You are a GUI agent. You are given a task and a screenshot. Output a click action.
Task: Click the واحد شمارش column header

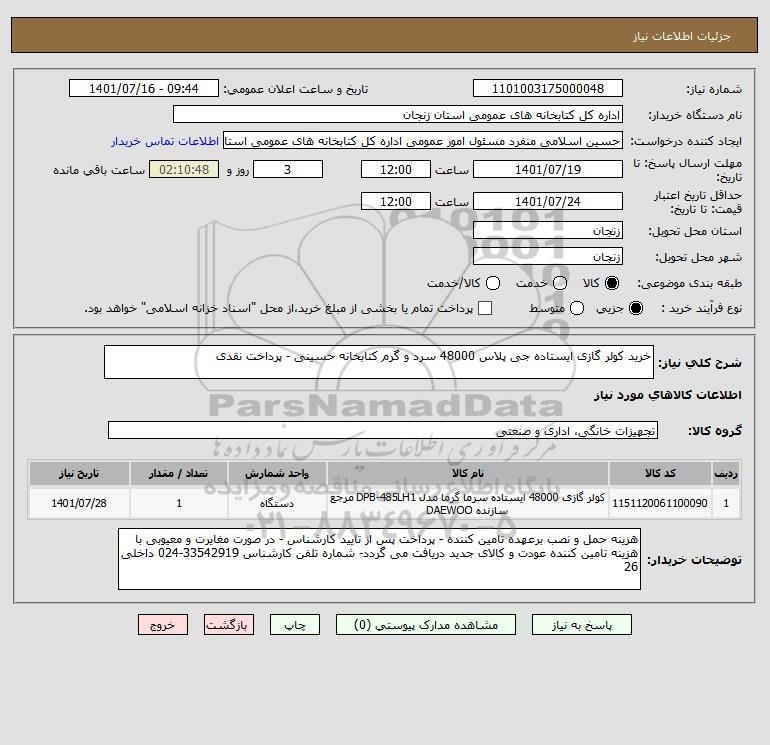point(277,473)
